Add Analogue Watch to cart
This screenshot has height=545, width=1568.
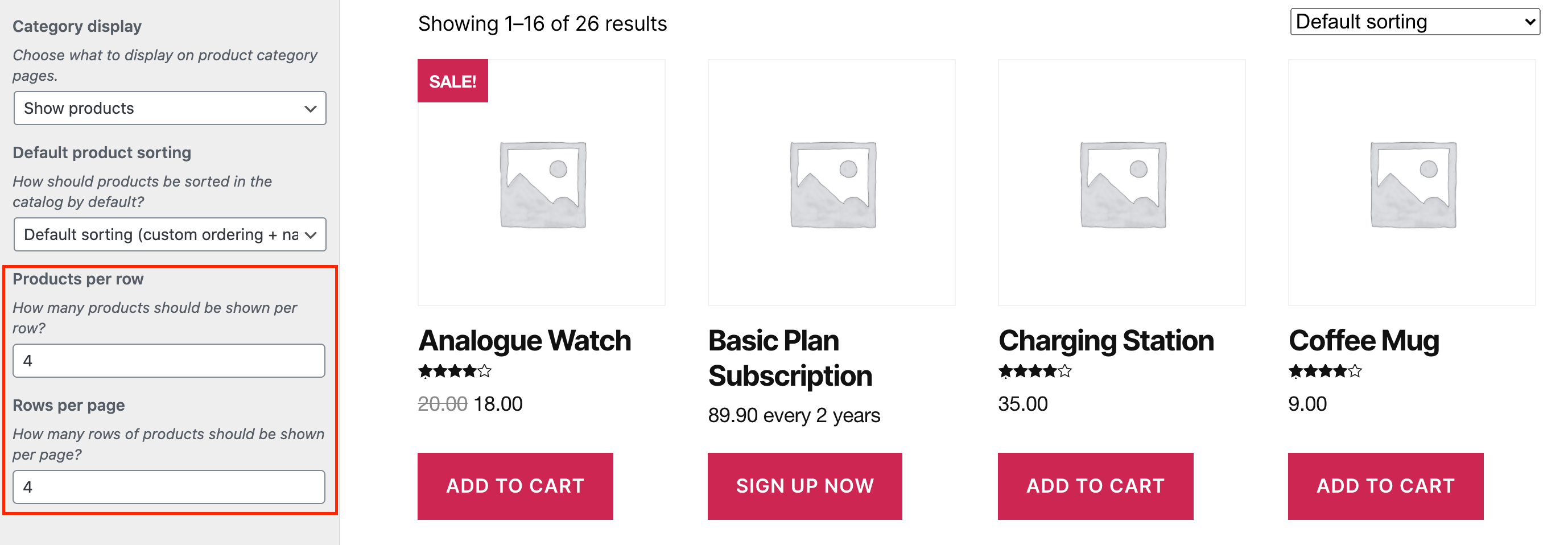point(515,486)
